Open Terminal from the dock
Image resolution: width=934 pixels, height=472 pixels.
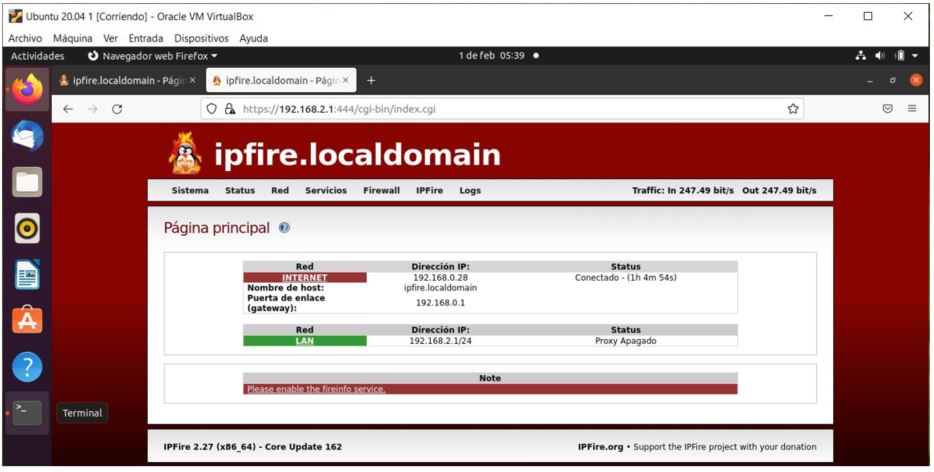tap(27, 412)
